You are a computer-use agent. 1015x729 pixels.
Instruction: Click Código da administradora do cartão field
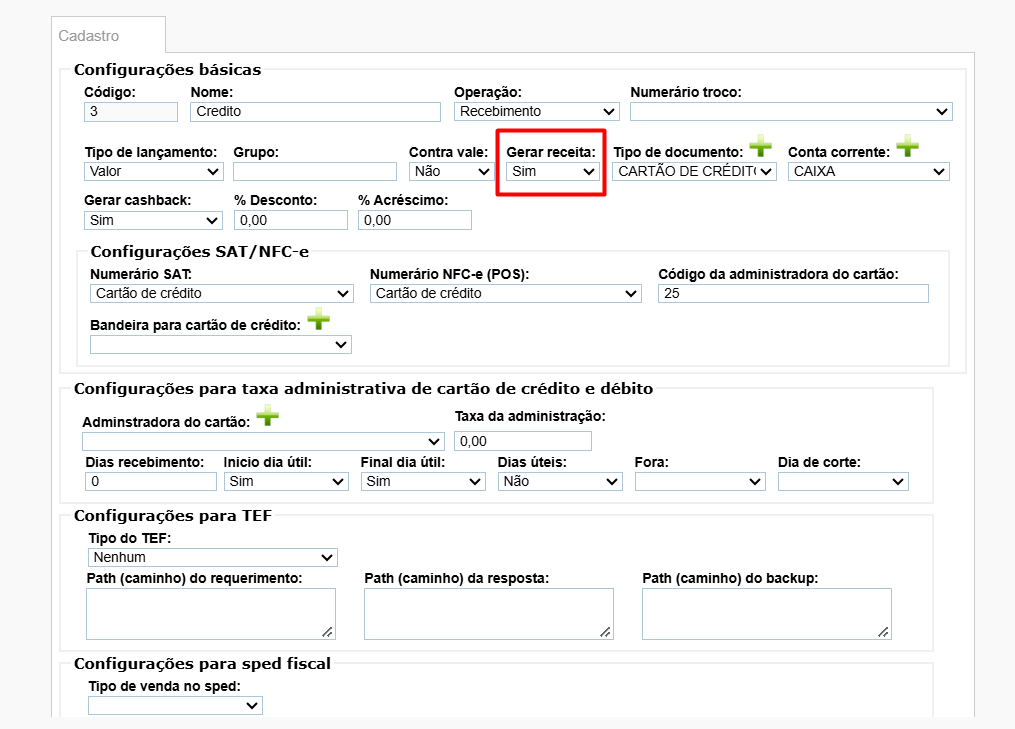[x=794, y=293]
